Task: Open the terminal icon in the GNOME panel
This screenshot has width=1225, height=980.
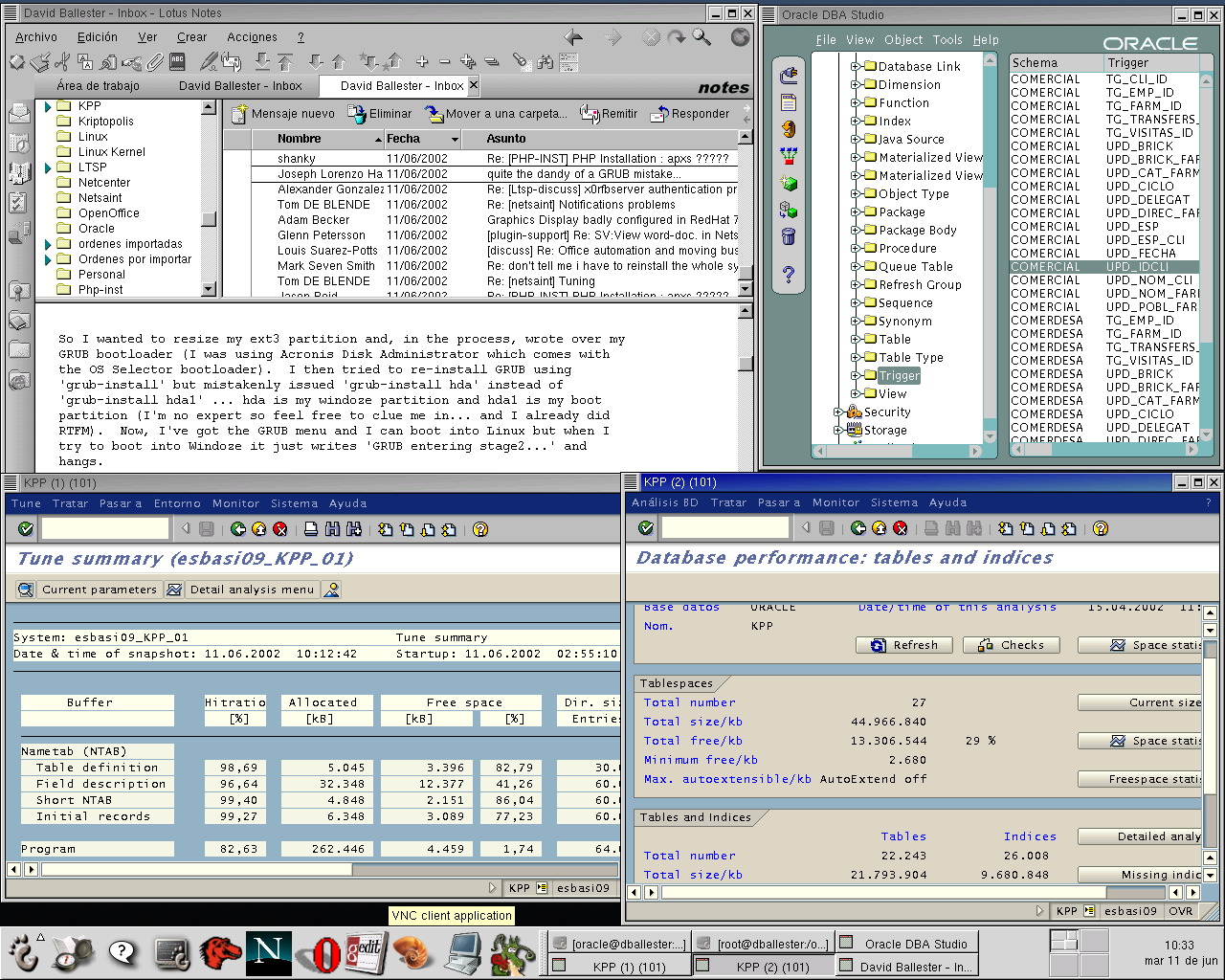Action: coord(171,953)
